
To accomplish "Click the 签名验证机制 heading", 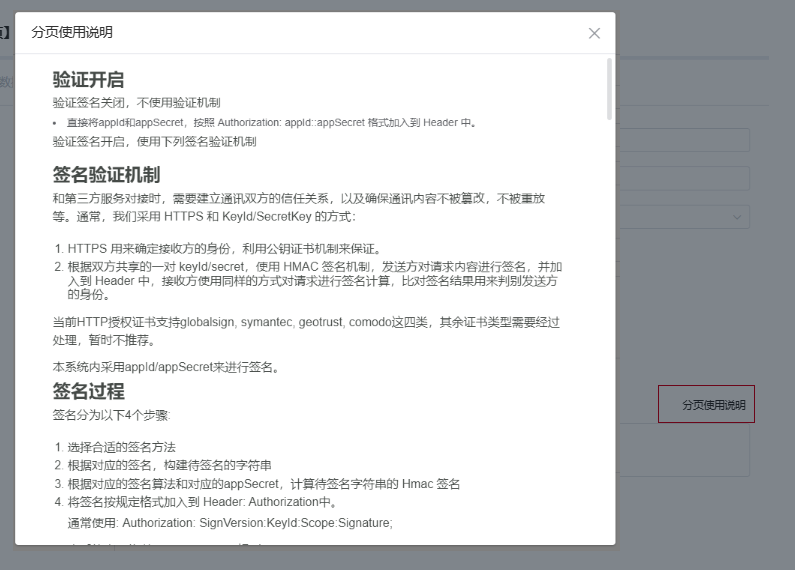I will 106,175.
